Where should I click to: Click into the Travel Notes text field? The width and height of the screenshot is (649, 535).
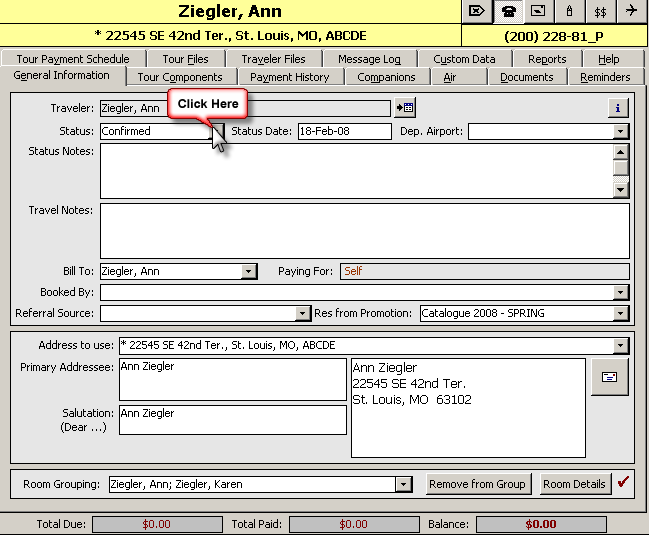click(x=364, y=230)
